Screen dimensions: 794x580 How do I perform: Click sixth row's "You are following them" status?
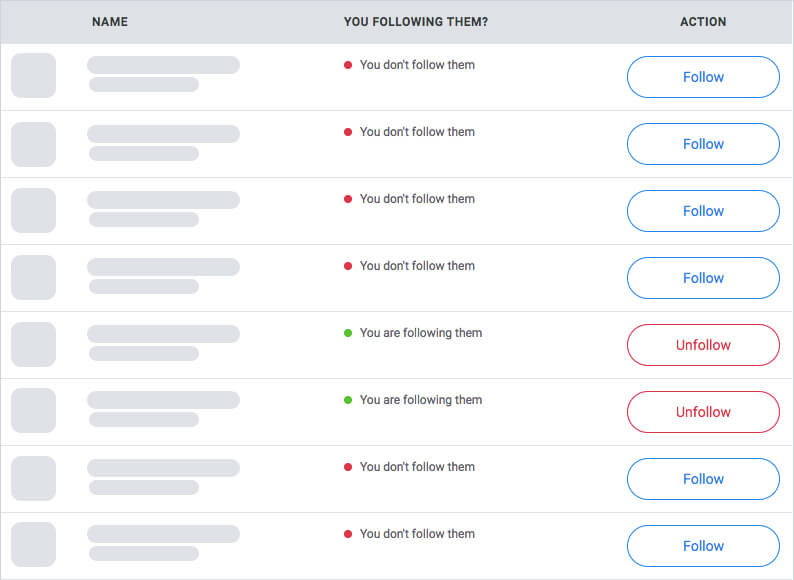pos(420,400)
